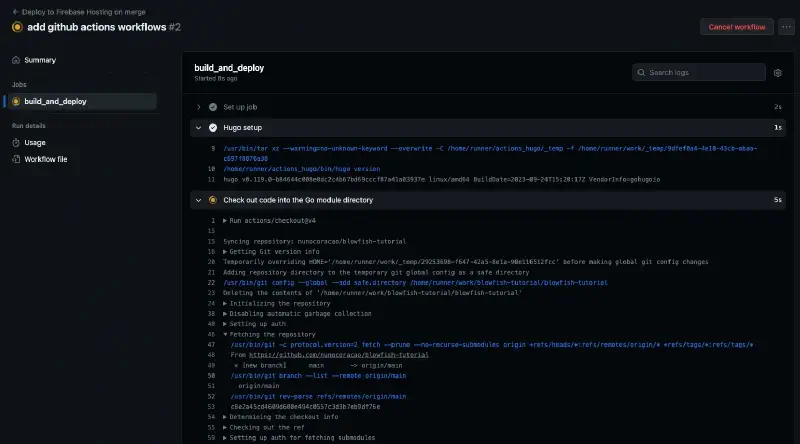Collapse the Hugo setup step
Screen dimensions: 800x444
click(x=199, y=128)
